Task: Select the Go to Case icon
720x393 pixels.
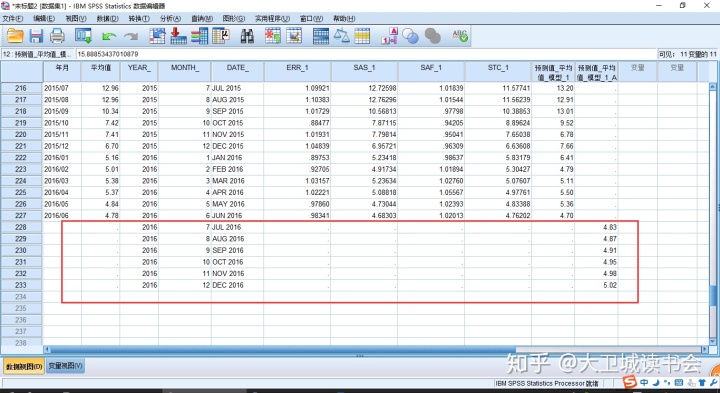Action: pos(157,36)
